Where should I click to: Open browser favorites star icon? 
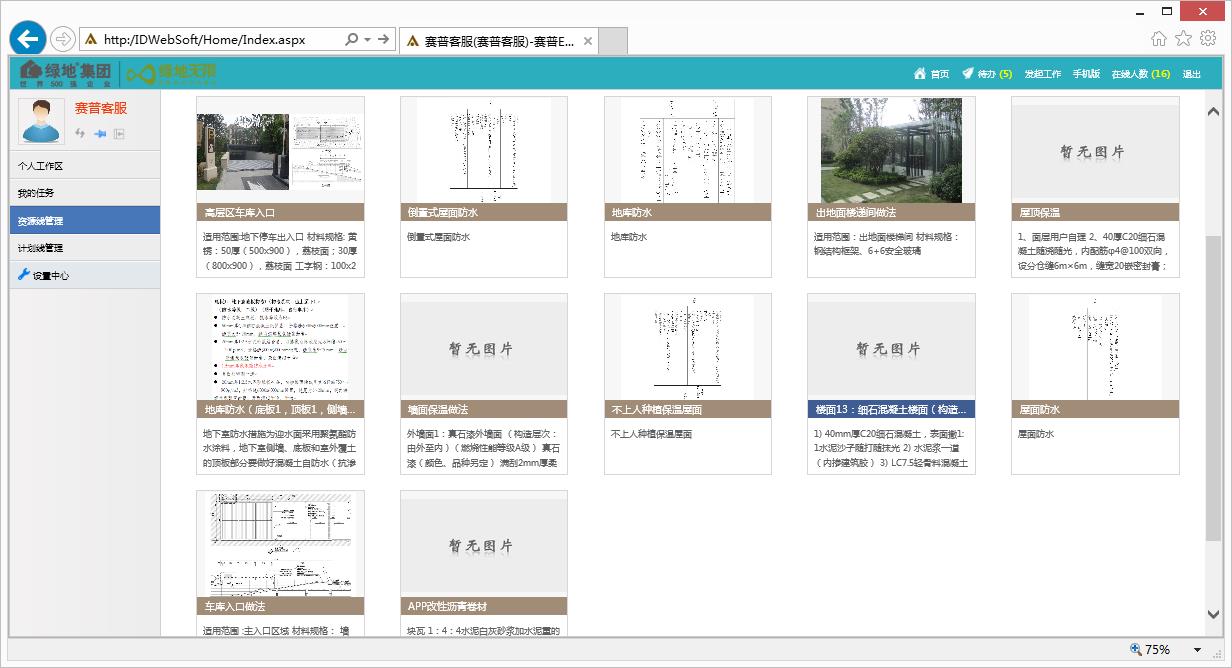pyautogui.click(x=1183, y=39)
